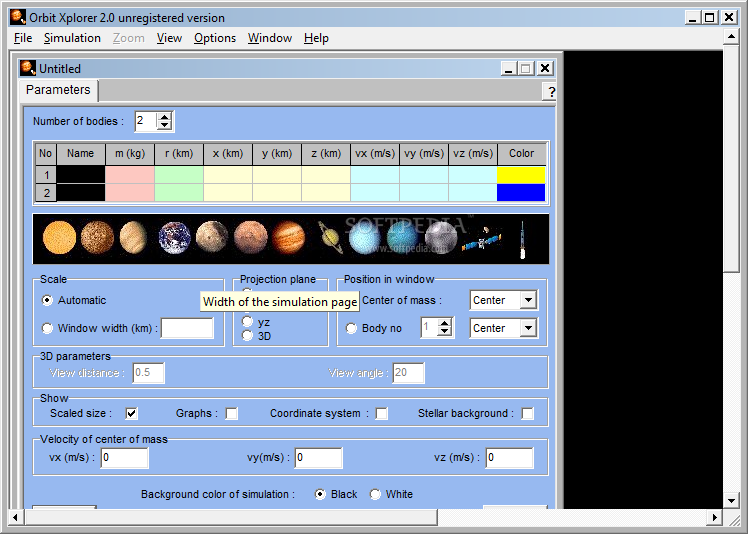This screenshot has height=534, width=748.
Task: Click the m (kg) column header
Action: 130,154
